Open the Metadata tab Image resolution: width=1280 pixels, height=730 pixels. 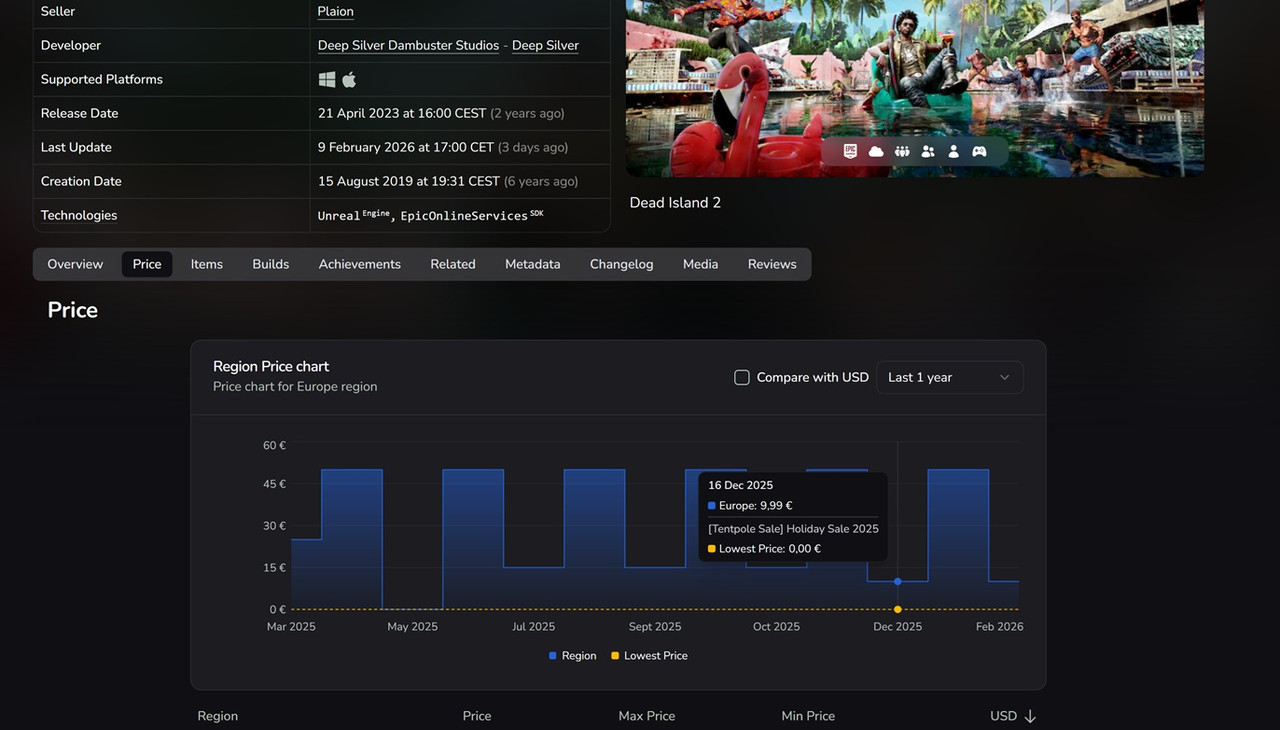click(x=532, y=264)
